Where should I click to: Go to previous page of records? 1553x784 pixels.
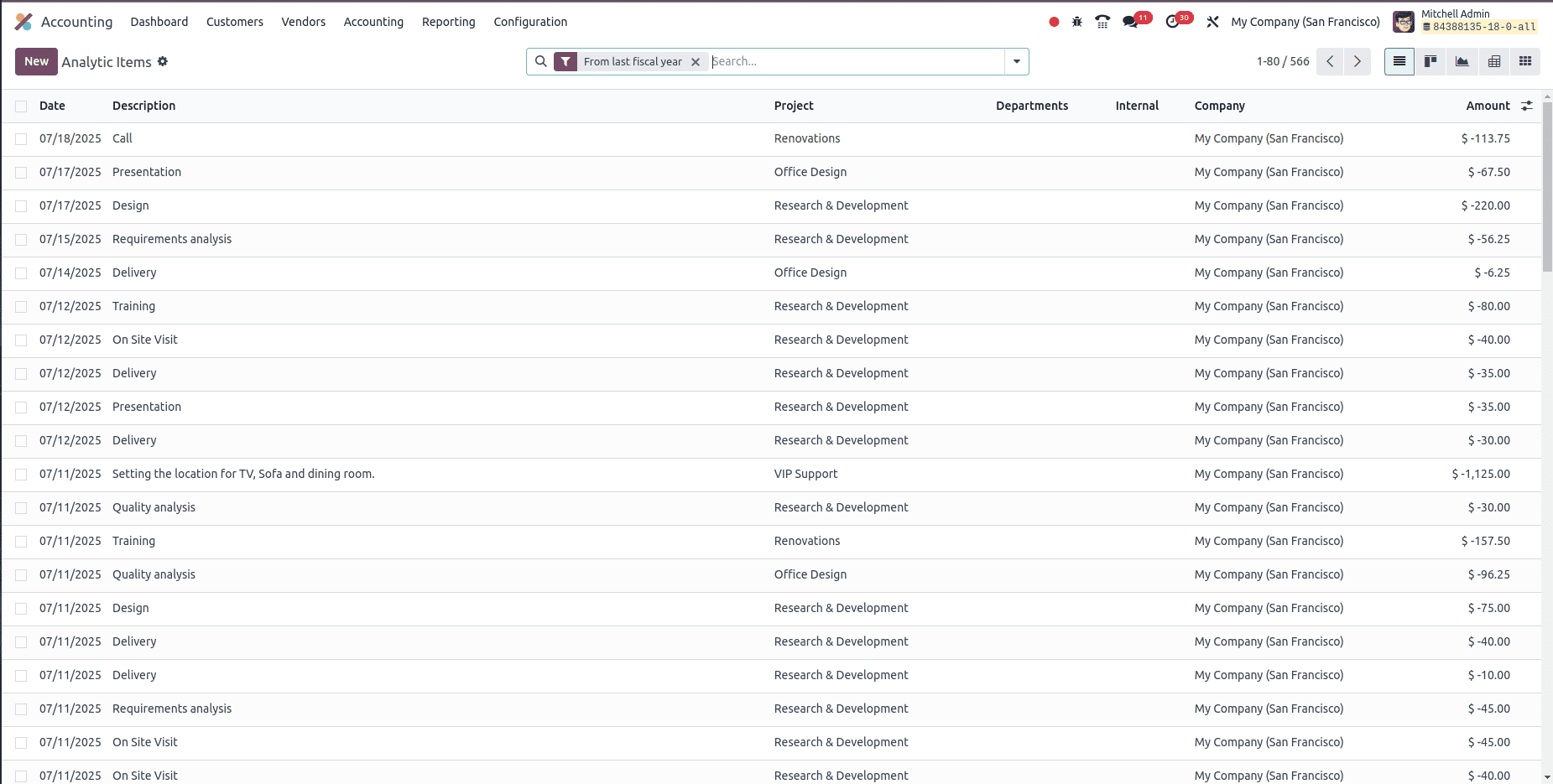pyautogui.click(x=1330, y=61)
